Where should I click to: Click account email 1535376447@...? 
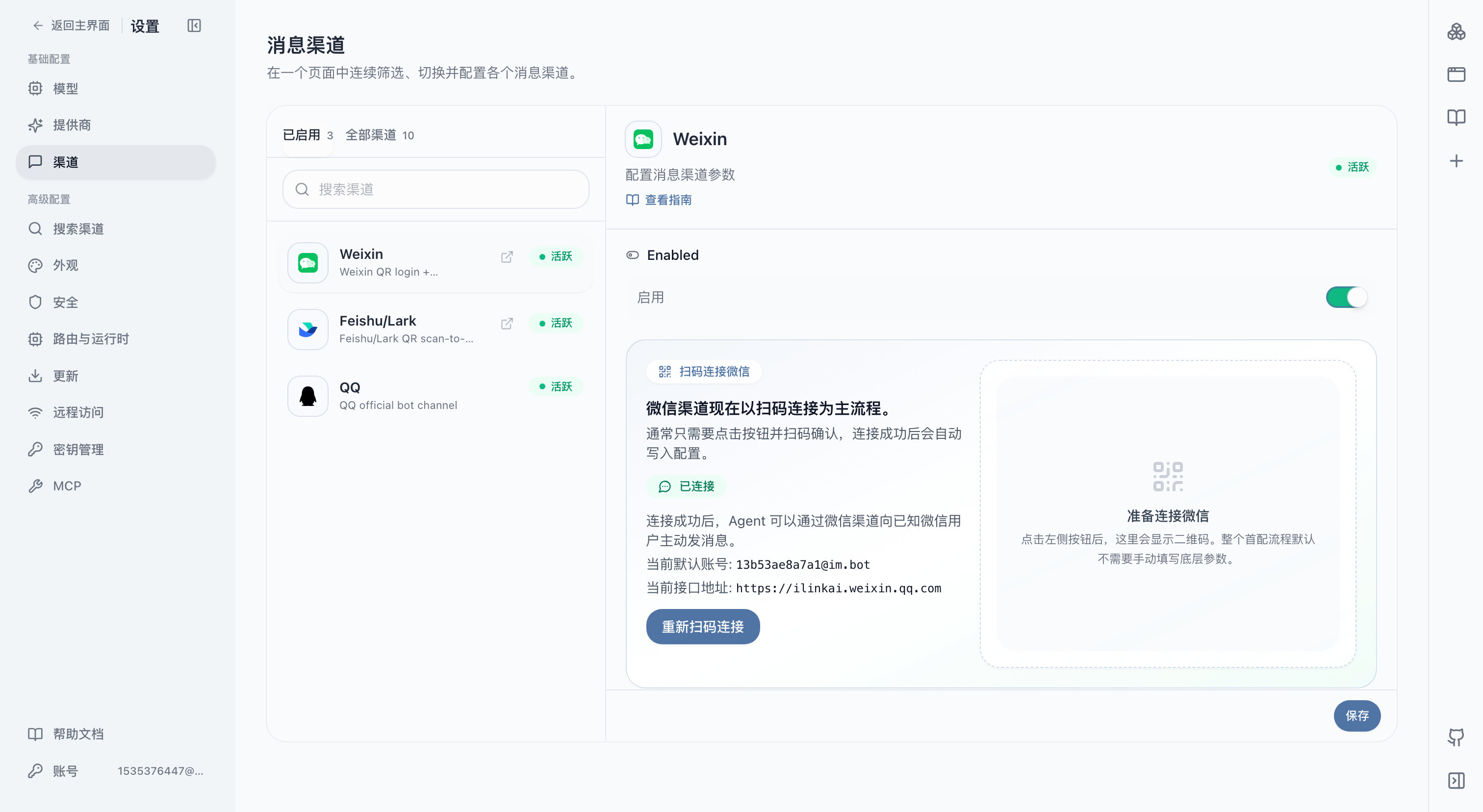(x=160, y=771)
